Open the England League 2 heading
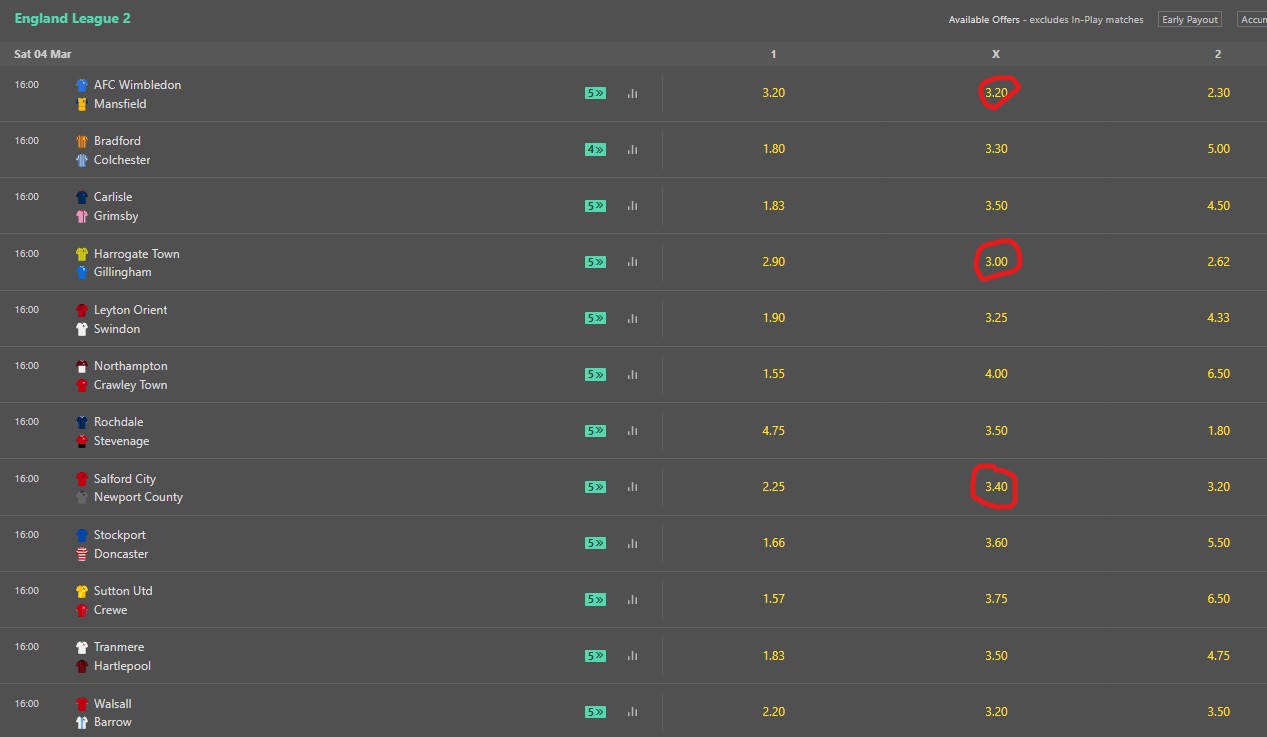 click(72, 19)
